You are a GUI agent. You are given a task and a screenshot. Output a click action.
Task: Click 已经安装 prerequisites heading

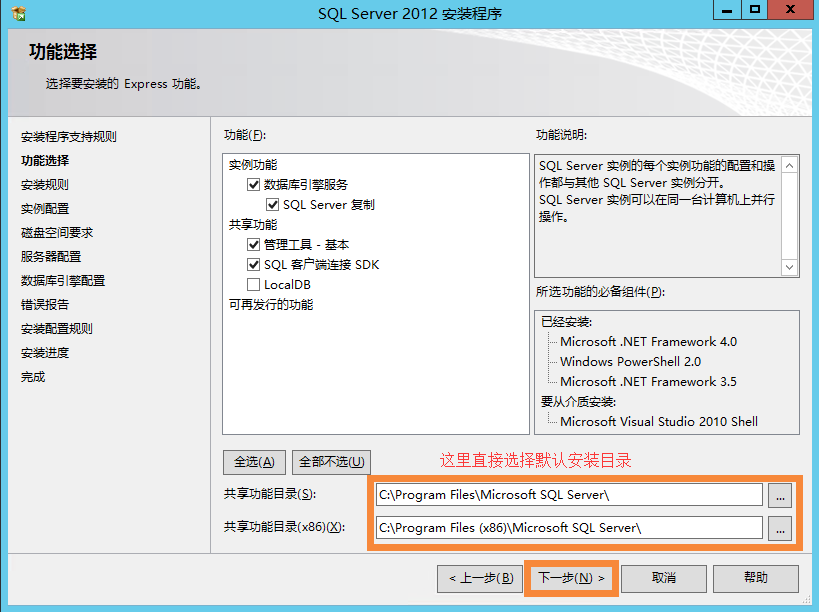pyautogui.click(x=566, y=322)
